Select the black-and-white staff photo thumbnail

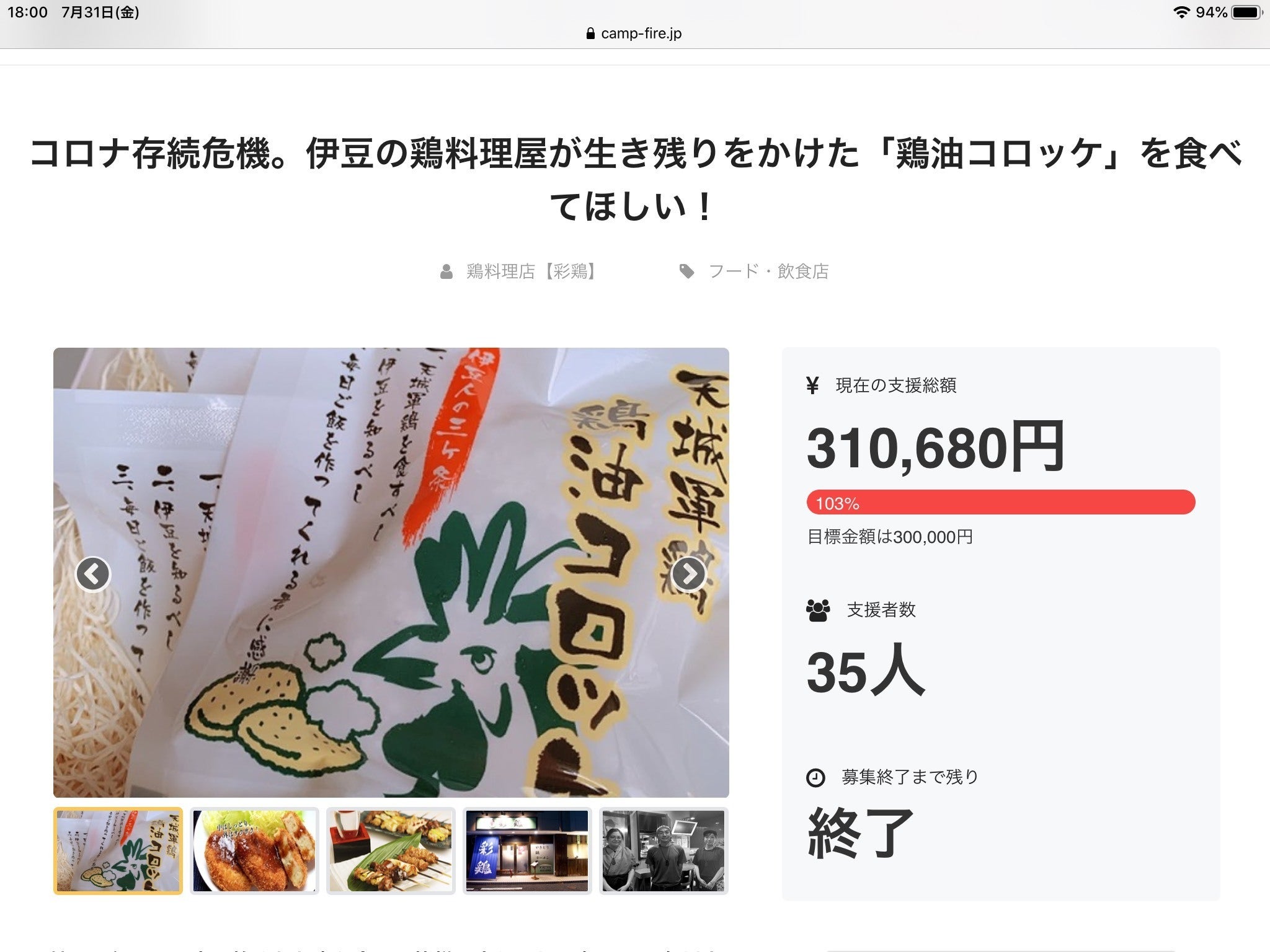click(x=664, y=850)
